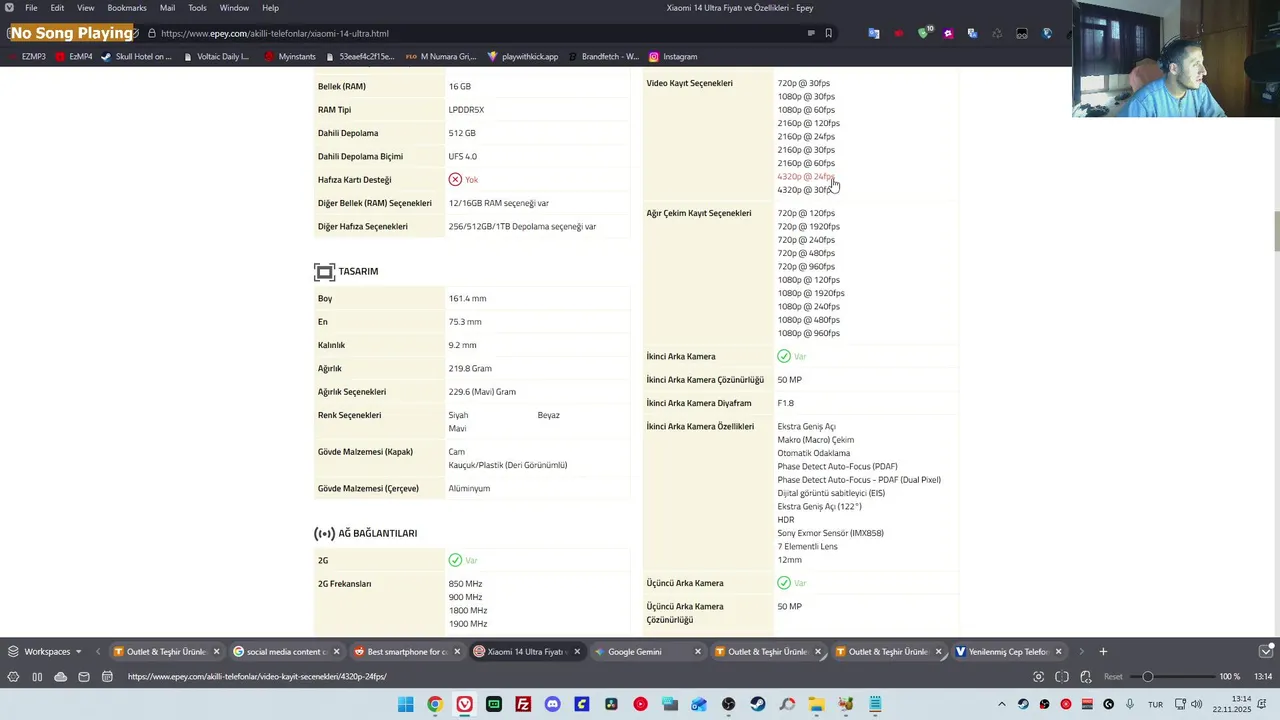Viewport: 1280px width, 720px height.
Task: Open the shield extension with badge 10
Action: click(x=924, y=33)
